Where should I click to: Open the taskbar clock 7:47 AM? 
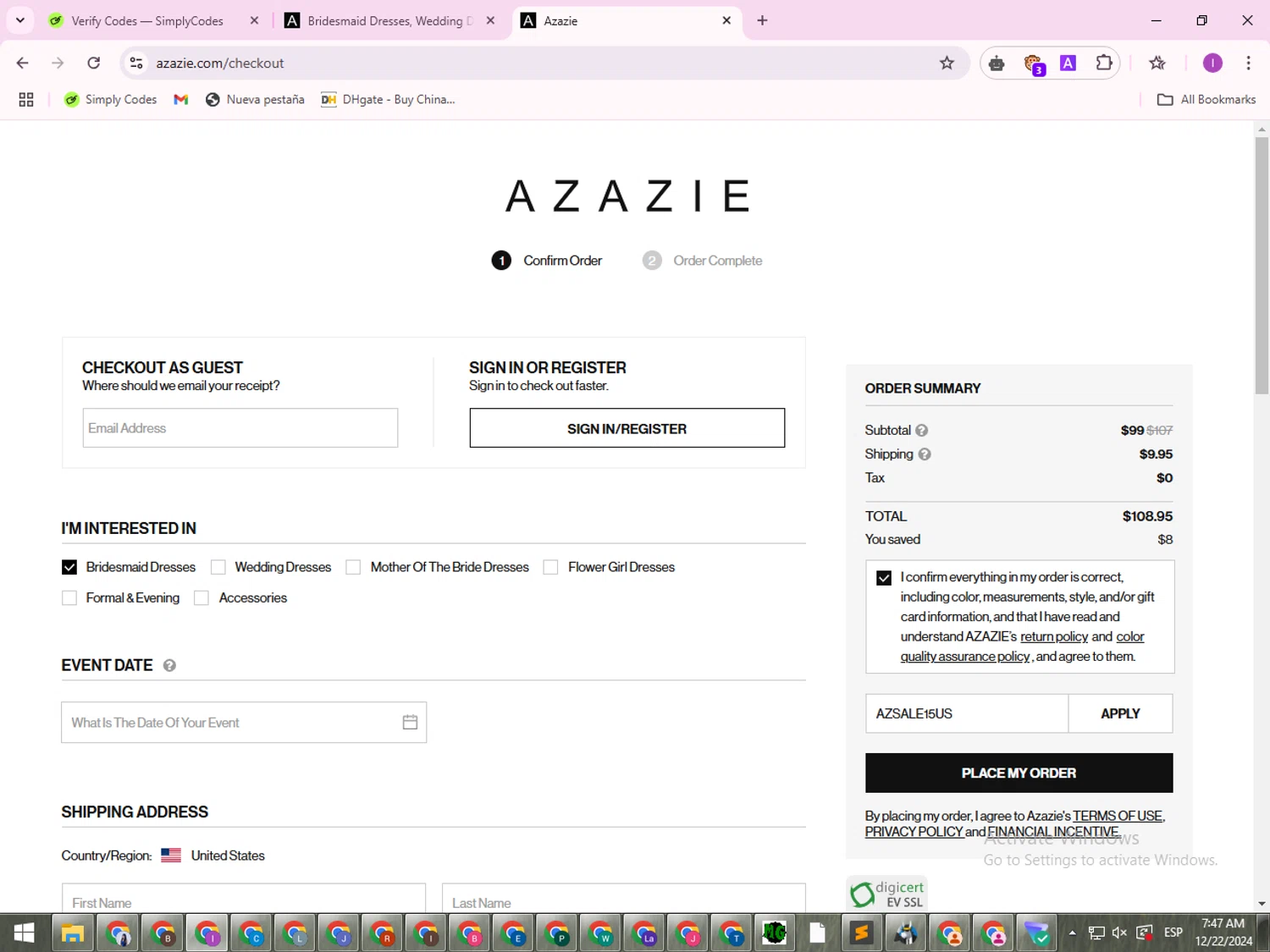click(x=1223, y=933)
